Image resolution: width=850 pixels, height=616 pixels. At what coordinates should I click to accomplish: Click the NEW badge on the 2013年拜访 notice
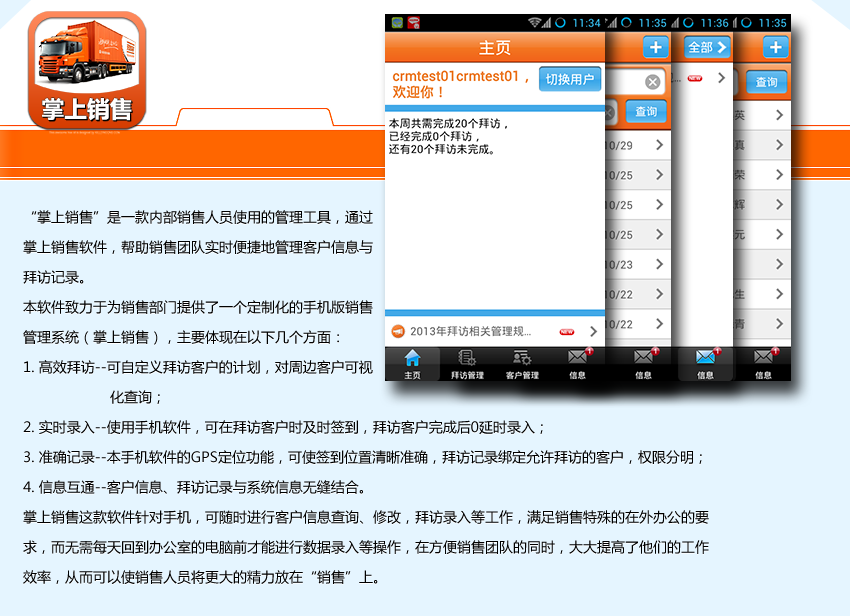pyautogui.click(x=566, y=332)
